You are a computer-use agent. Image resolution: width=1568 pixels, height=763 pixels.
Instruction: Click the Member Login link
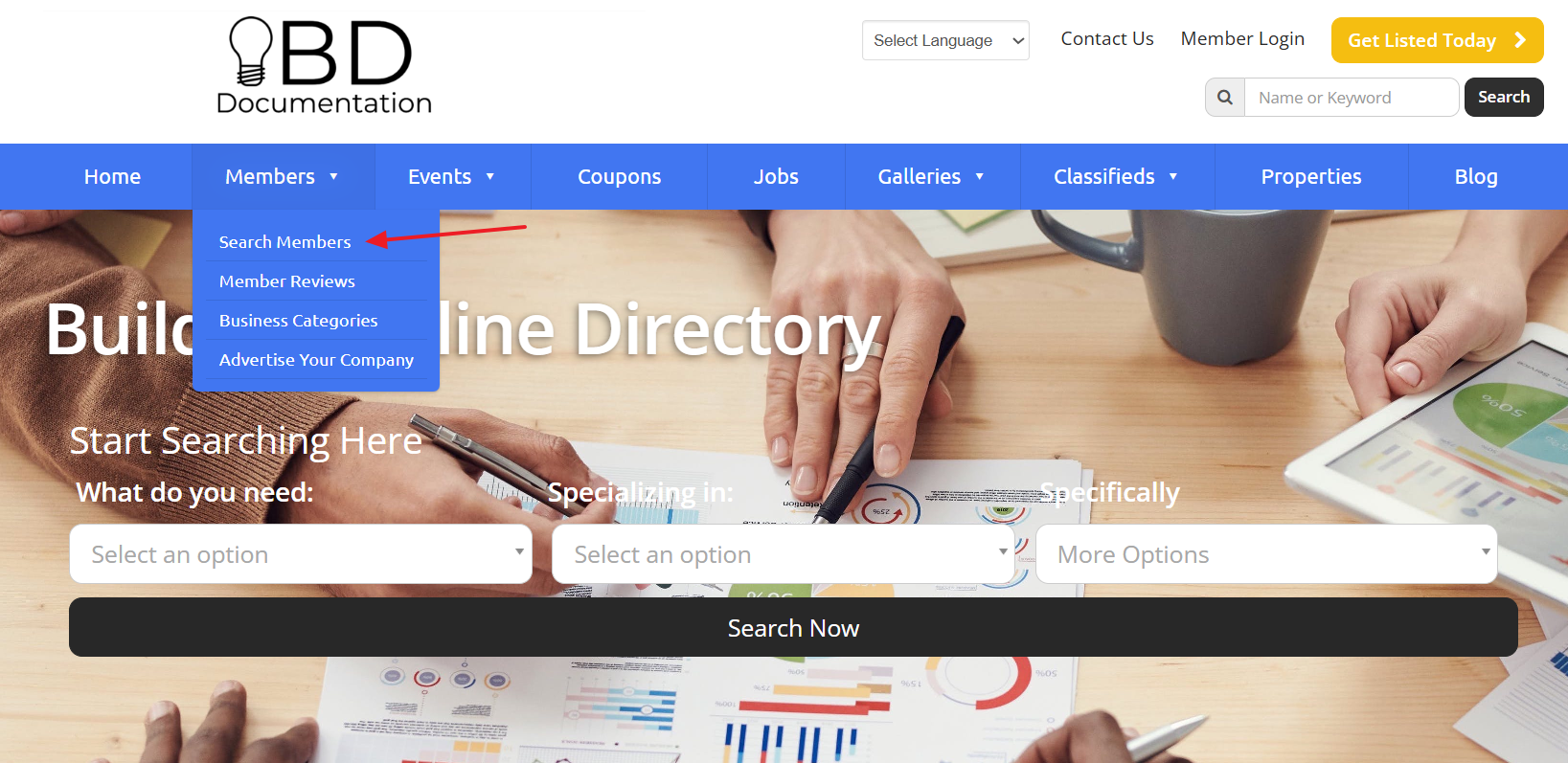click(x=1242, y=39)
